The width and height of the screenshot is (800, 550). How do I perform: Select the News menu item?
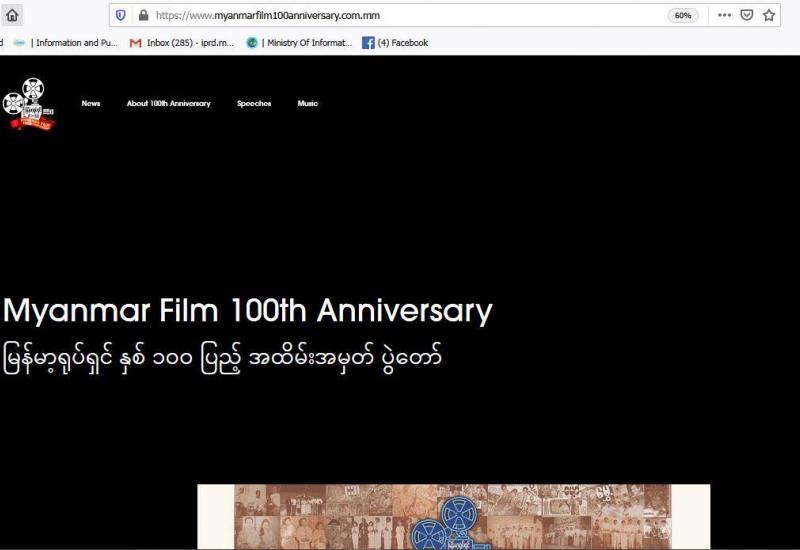(x=91, y=103)
